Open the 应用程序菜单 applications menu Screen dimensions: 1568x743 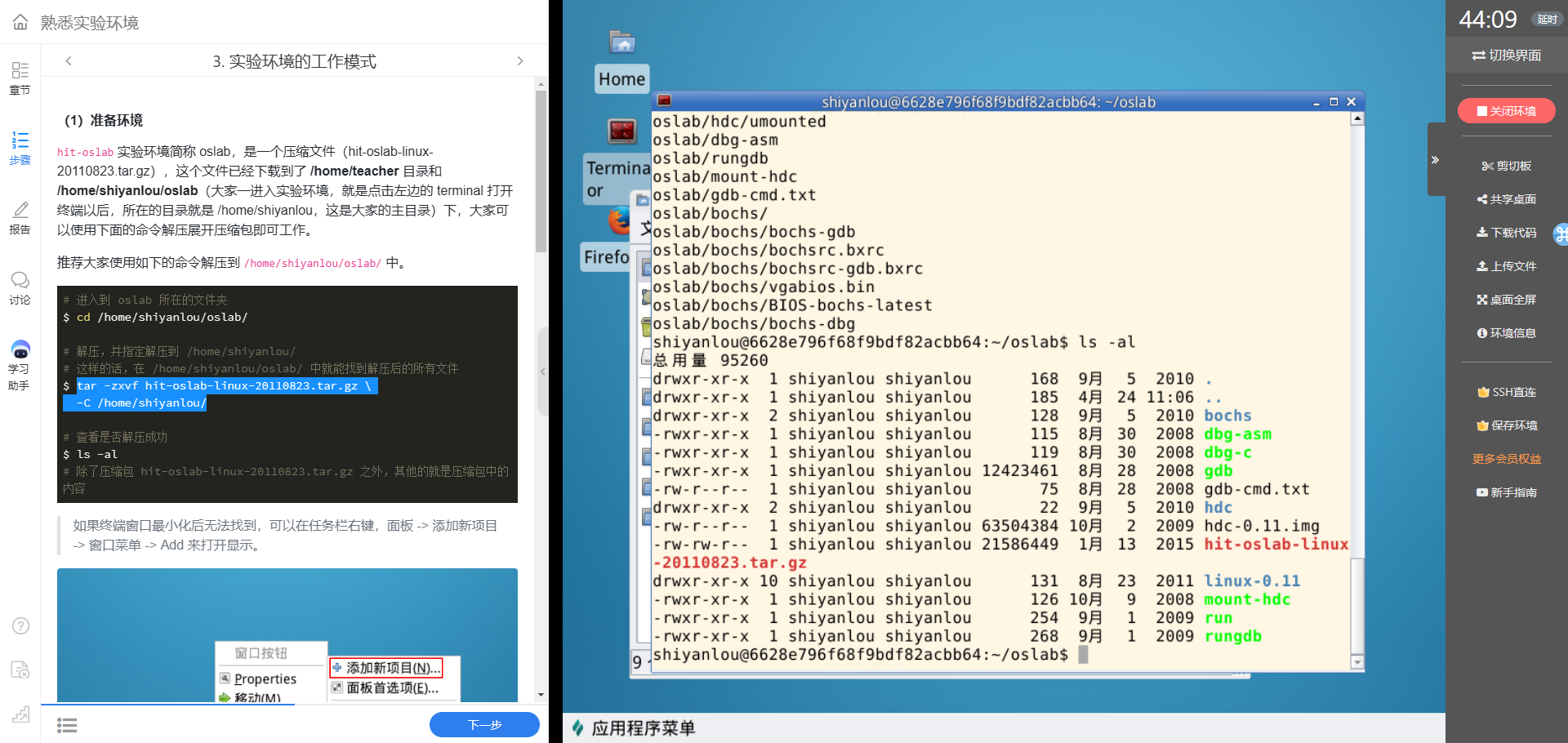633,728
